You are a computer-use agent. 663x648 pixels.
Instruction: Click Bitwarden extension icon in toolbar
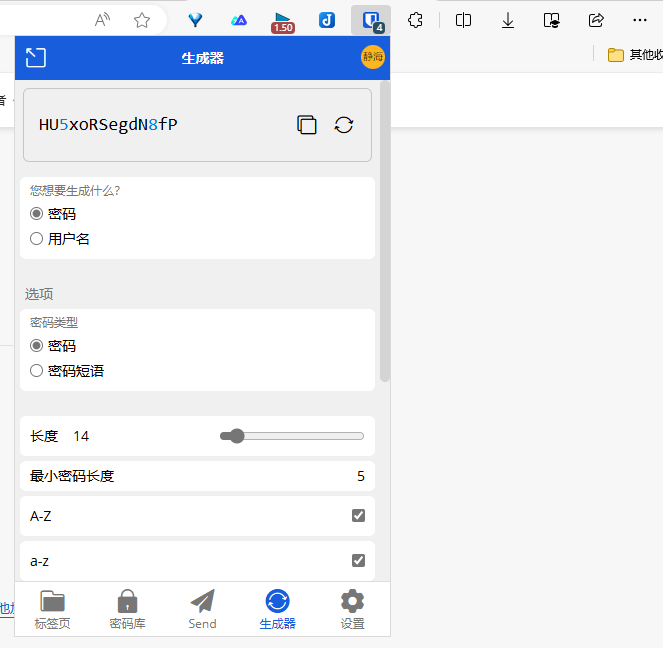[371, 20]
